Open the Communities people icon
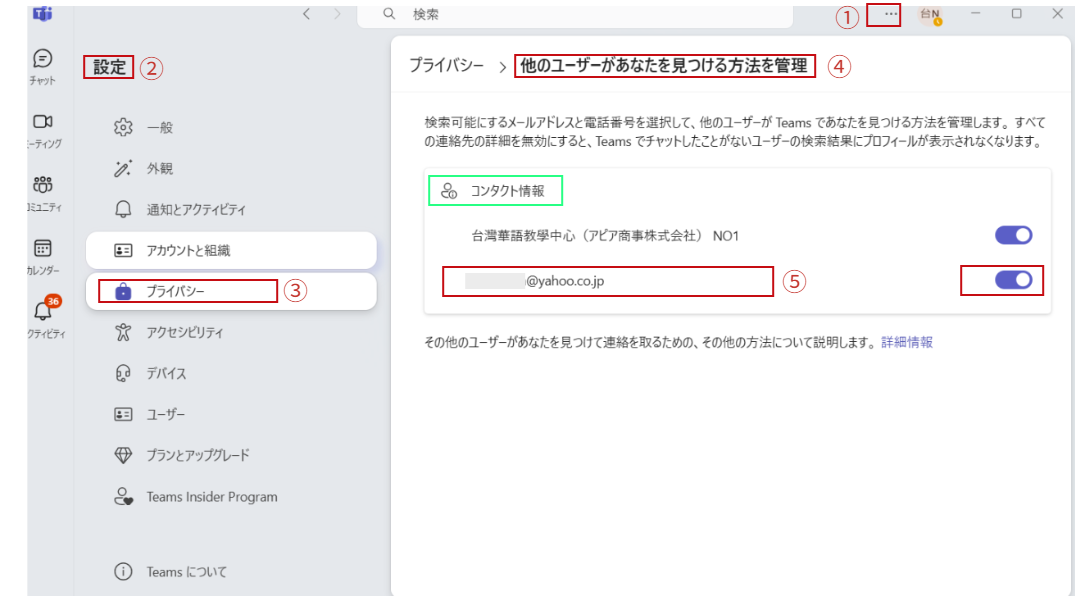This screenshot has height=596, width=1075. pyautogui.click(x=42, y=185)
